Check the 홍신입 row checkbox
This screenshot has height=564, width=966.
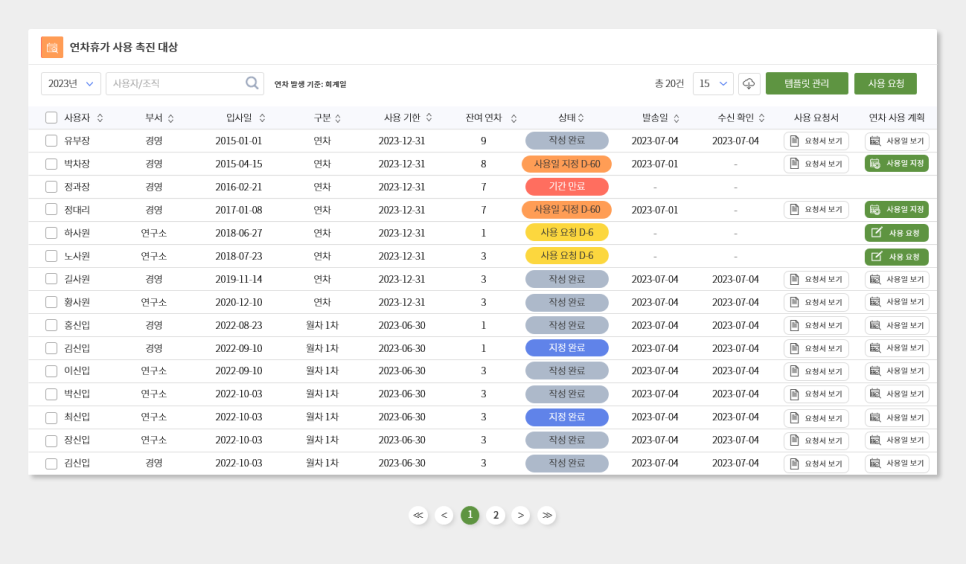point(51,325)
